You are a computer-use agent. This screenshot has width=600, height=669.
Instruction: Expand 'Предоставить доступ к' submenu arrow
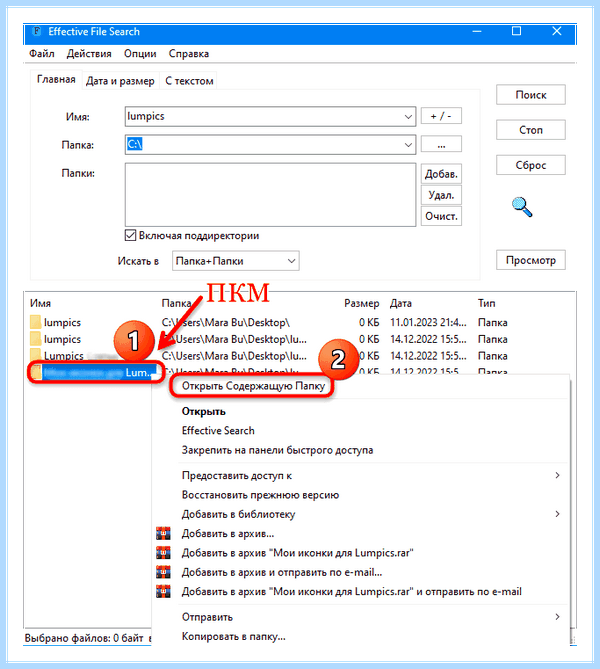pyautogui.click(x=557, y=475)
